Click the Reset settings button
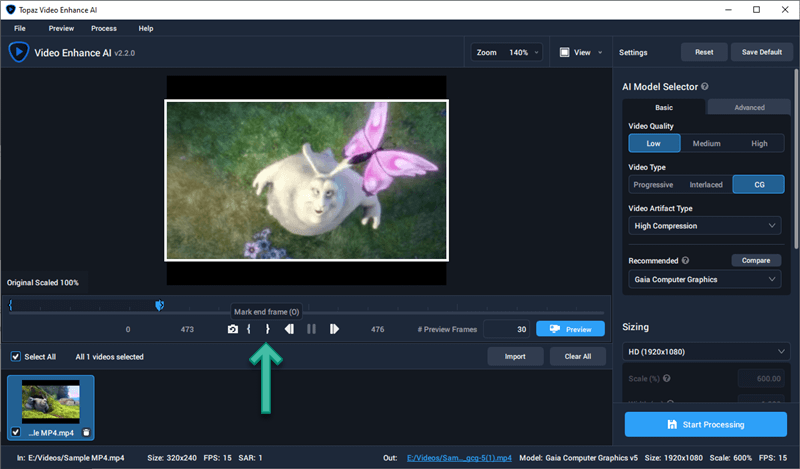Image resolution: width=800 pixels, height=469 pixels. click(704, 52)
